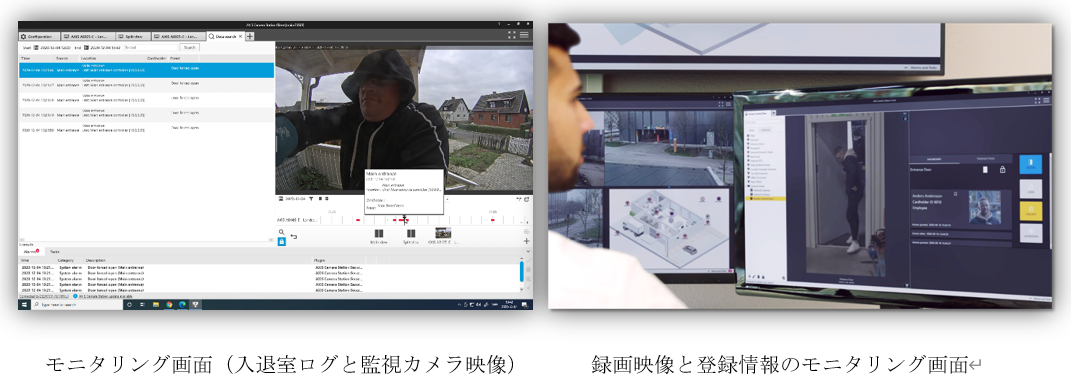Open the Split view layout icon
The height and width of the screenshot is (382, 1071).
click(x=411, y=234)
